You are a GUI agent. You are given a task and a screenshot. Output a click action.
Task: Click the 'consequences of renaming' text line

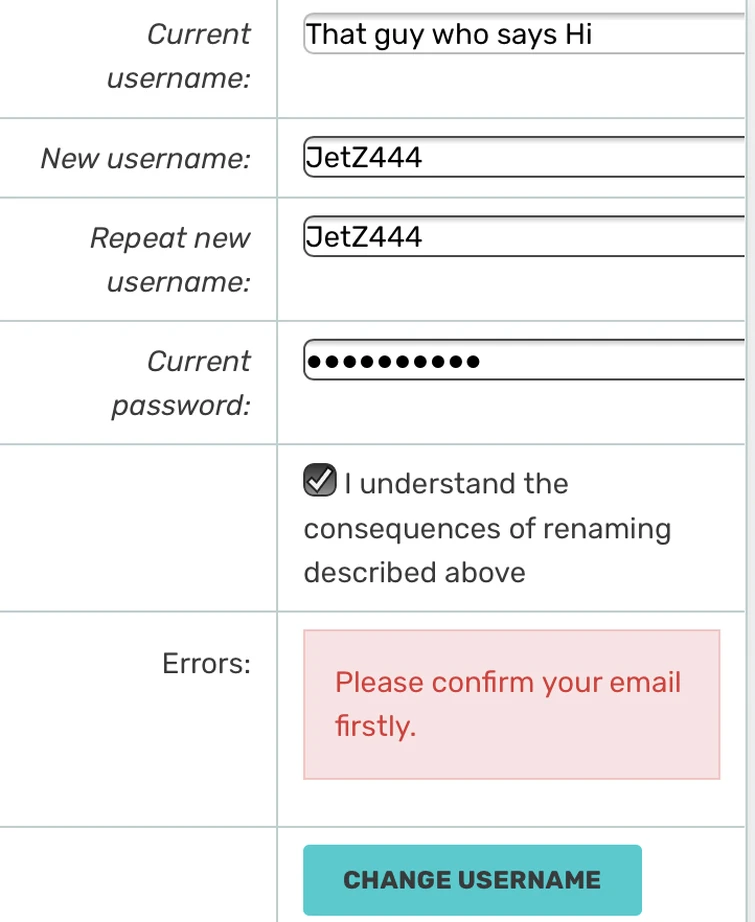(x=487, y=528)
